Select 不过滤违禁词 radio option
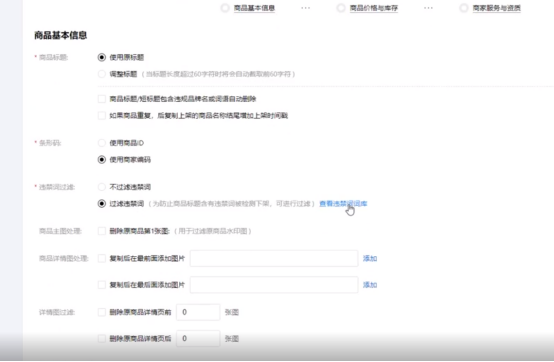 tap(102, 187)
